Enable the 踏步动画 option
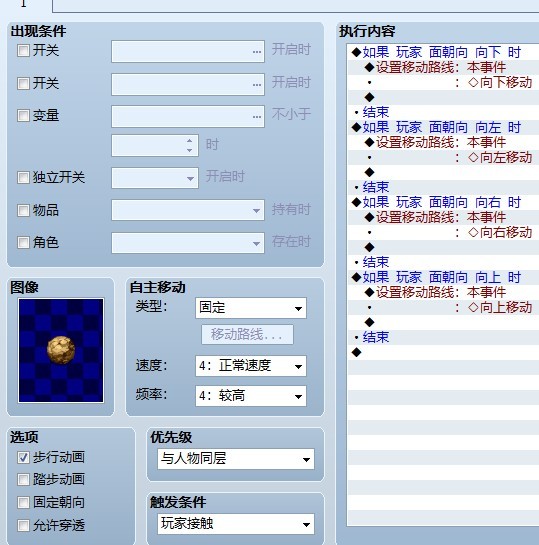The width and height of the screenshot is (539, 545). (x=23, y=480)
